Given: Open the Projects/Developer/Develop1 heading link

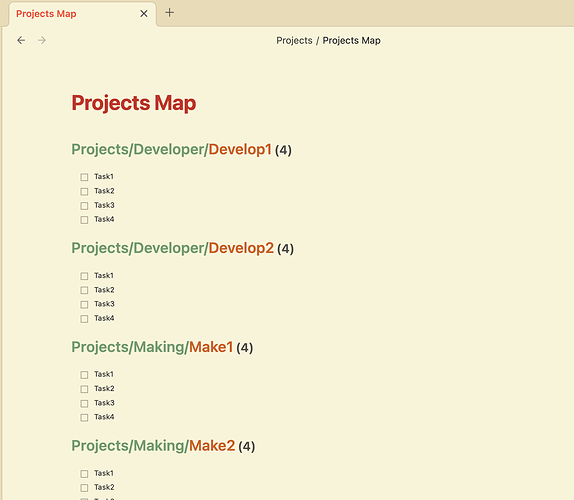Looking at the screenshot, I should [171, 149].
